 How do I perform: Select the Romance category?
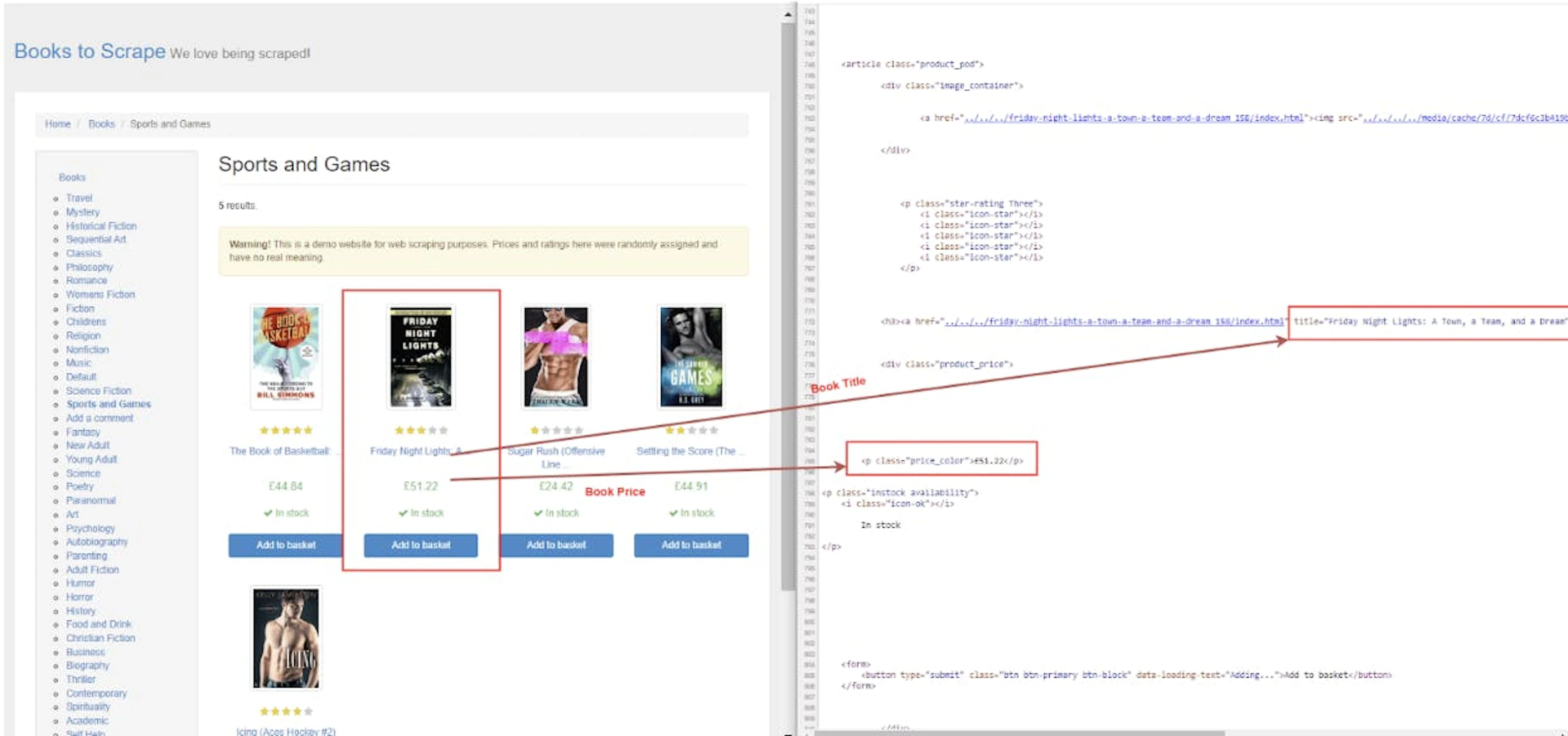click(x=87, y=281)
